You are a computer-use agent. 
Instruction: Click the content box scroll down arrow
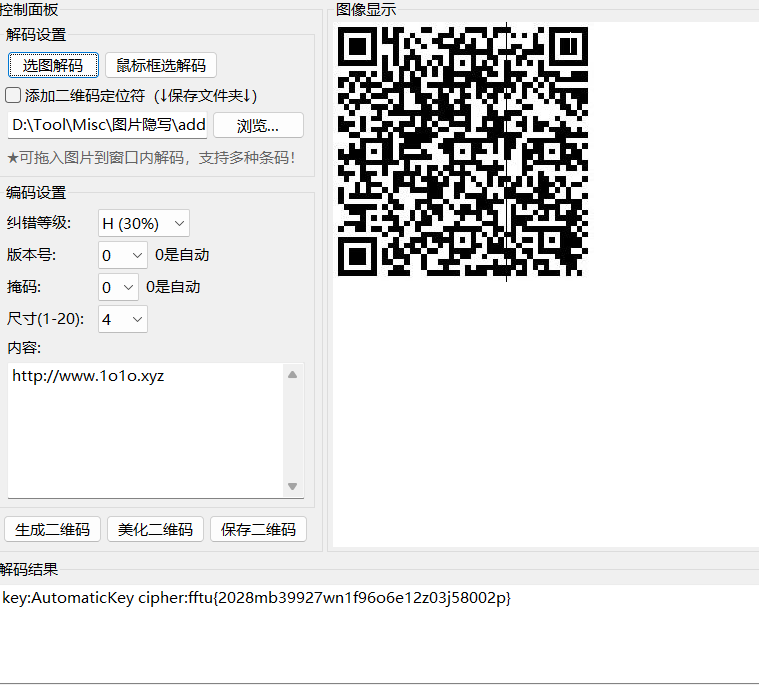293,487
